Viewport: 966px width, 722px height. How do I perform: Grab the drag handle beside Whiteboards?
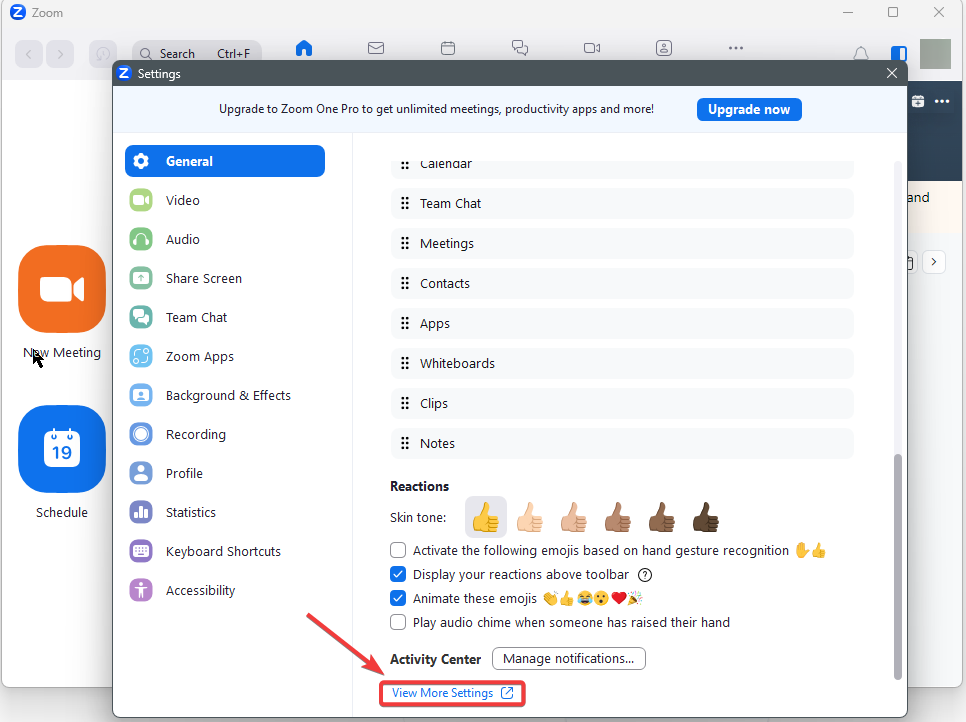405,363
